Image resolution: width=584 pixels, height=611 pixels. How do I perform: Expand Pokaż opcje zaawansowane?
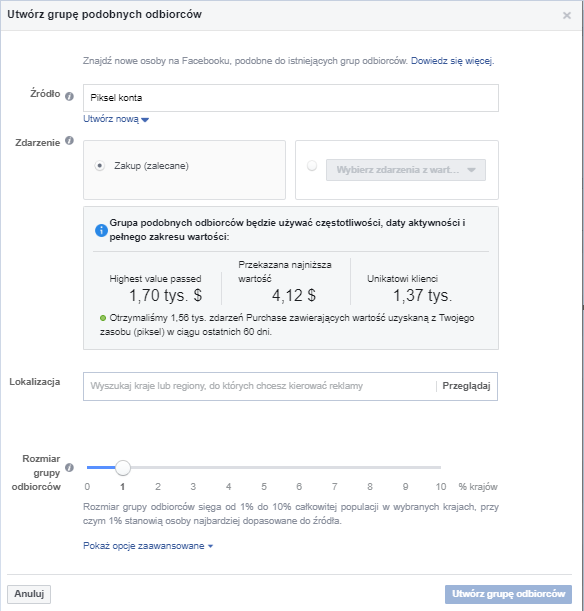(x=148, y=546)
